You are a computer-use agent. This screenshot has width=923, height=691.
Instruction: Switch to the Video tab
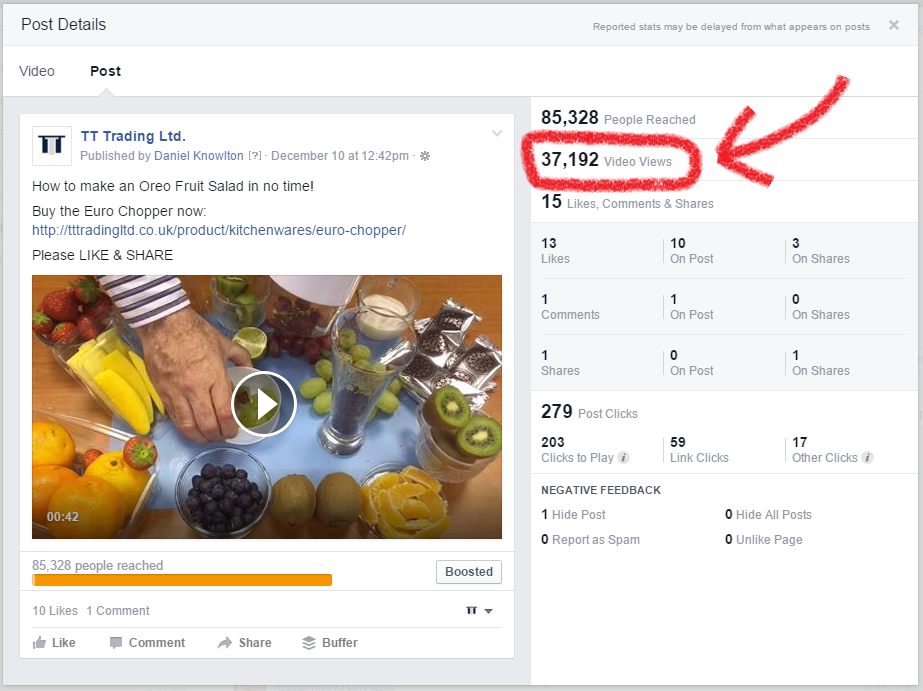point(37,71)
